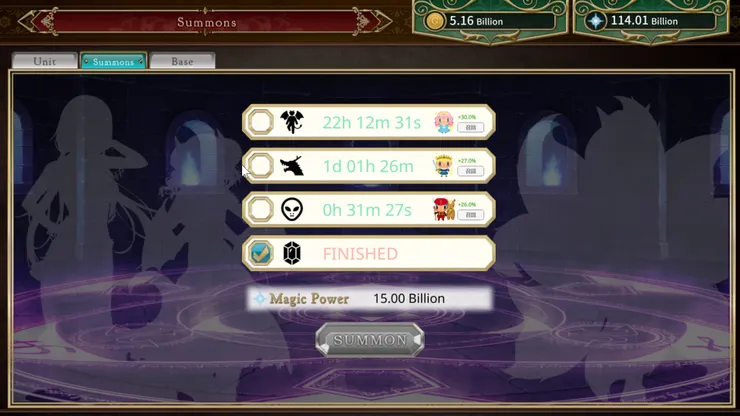The image size is (740, 416).
Task: Click the black gem summon icon
Action: pos(292,253)
